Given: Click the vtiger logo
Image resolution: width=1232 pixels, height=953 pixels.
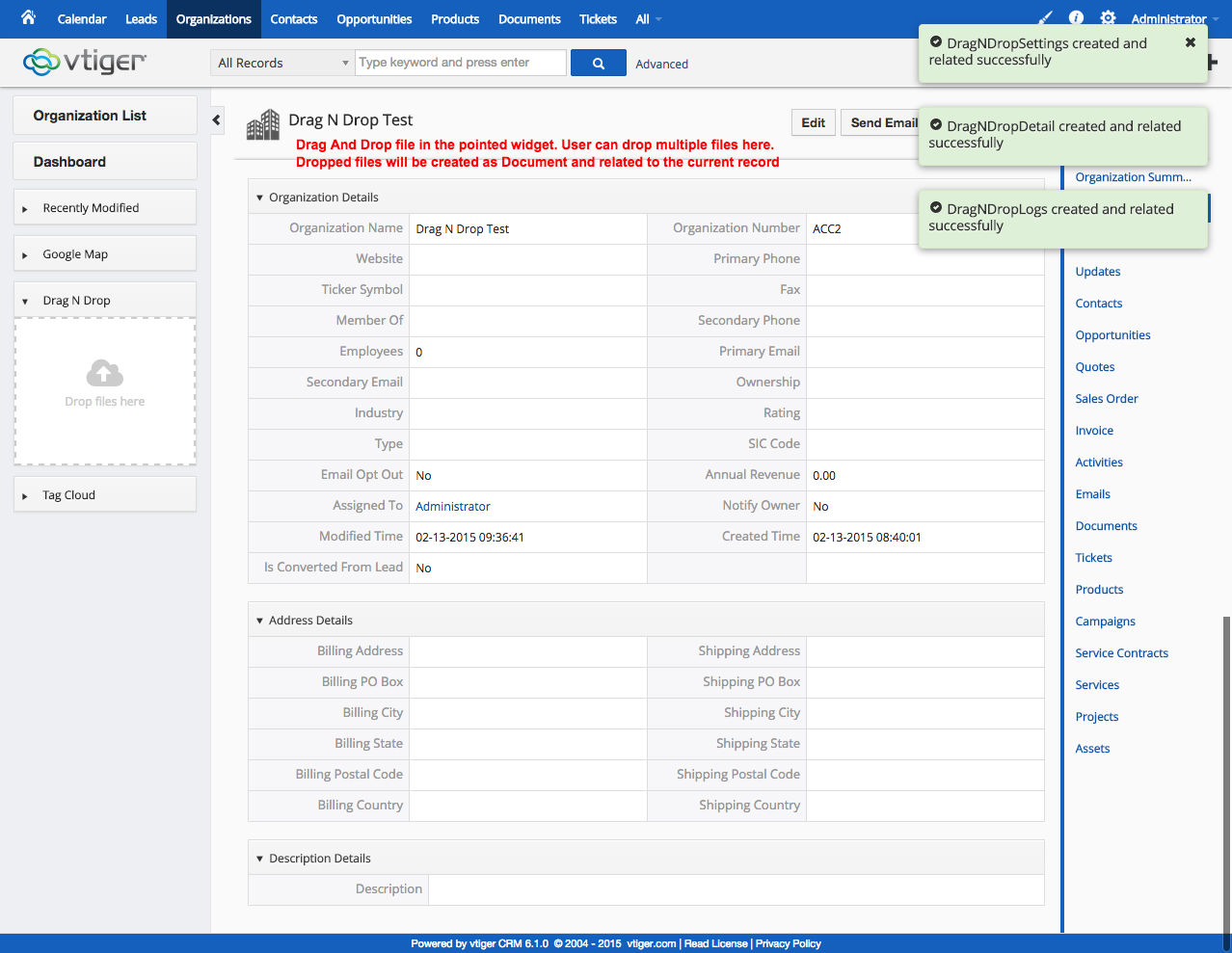Looking at the screenshot, I should pos(85,62).
